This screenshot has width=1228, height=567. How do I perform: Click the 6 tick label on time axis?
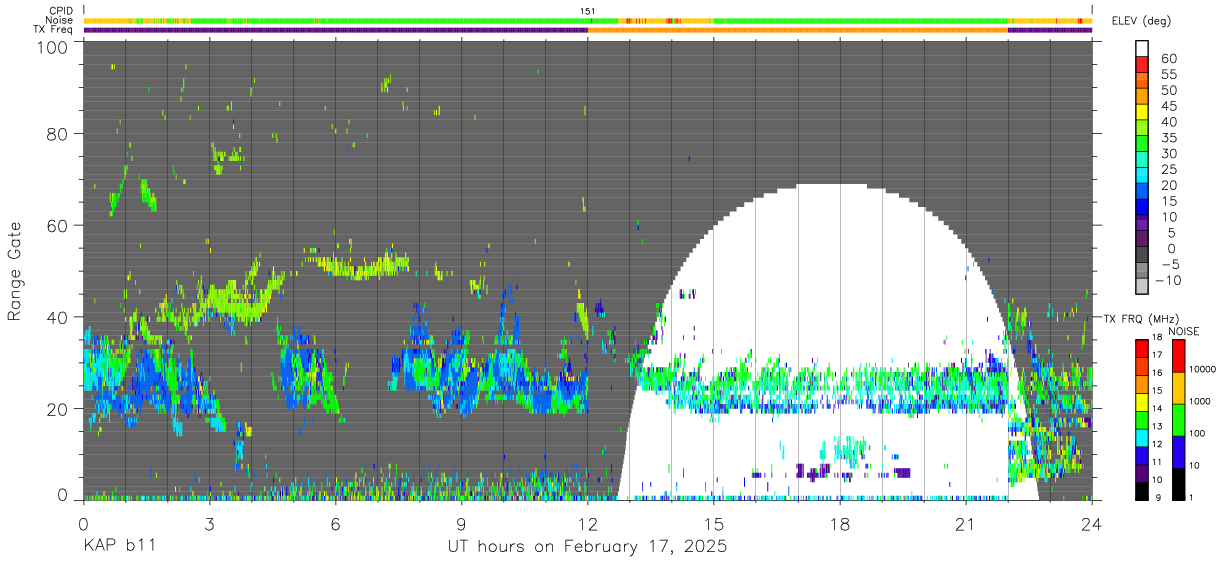pyautogui.click(x=335, y=523)
